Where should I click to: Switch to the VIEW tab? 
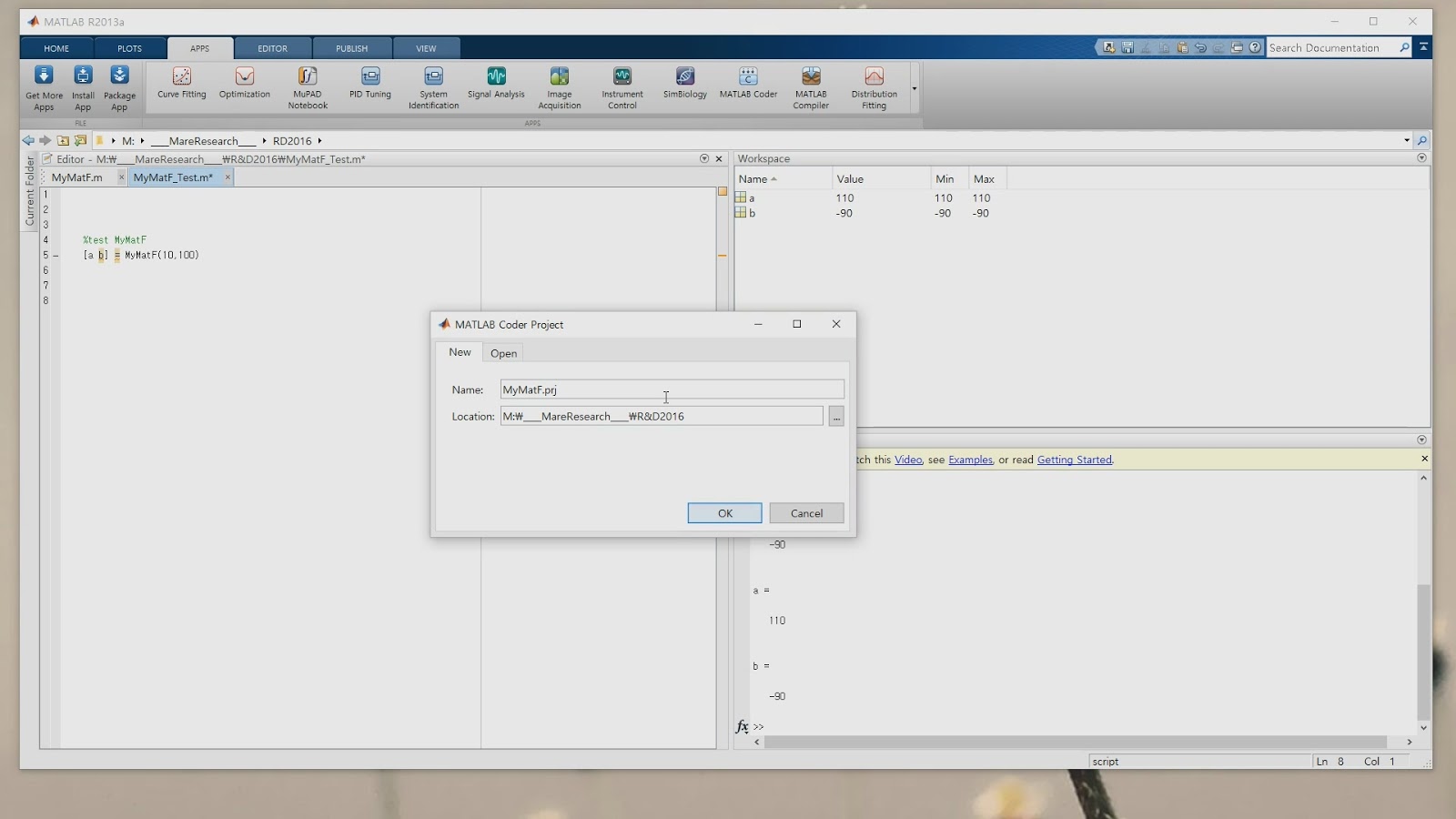click(426, 48)
